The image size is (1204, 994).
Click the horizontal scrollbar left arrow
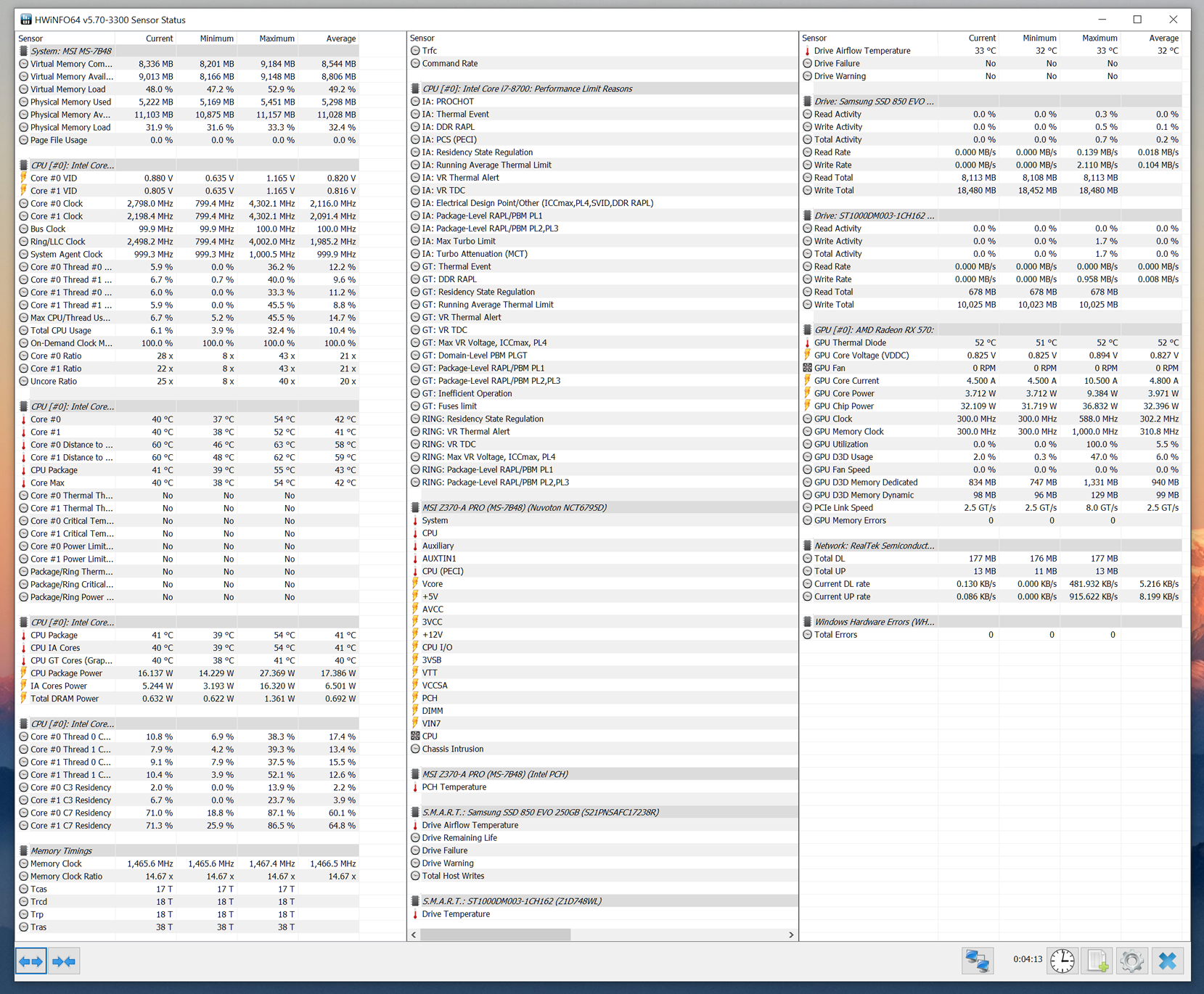tap(414, 935)
